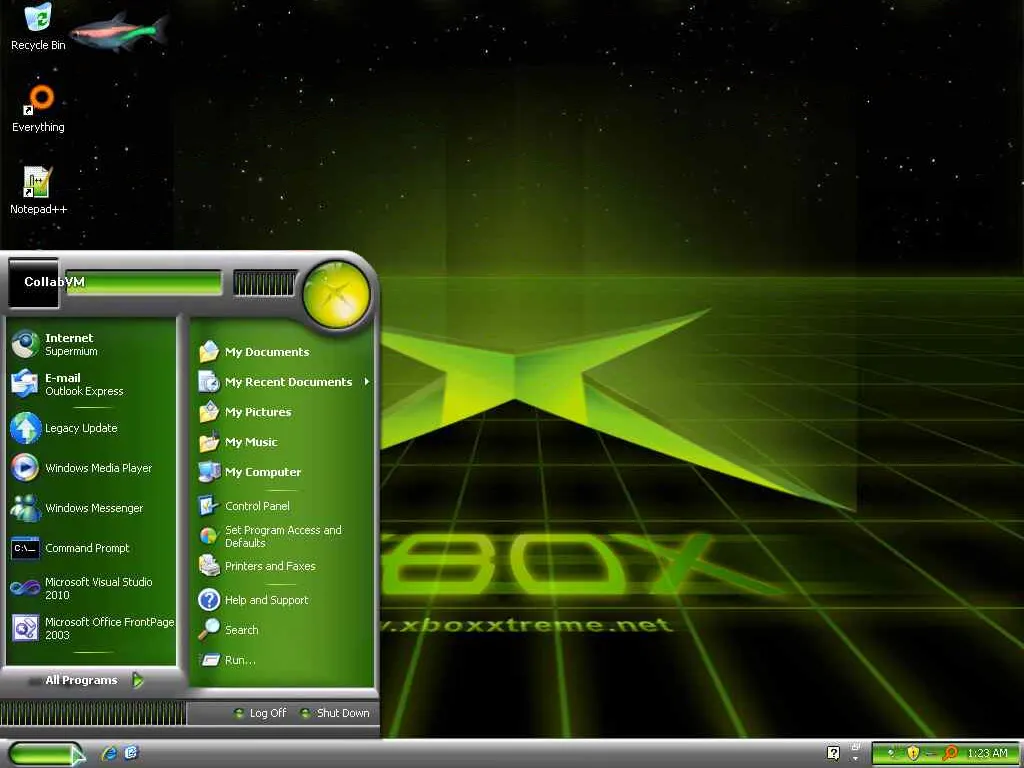Image resolution: width=1024 pixels, height=768 pixels.
Task: Open the language bar options arrow
Action: click(x=855, y=759)
